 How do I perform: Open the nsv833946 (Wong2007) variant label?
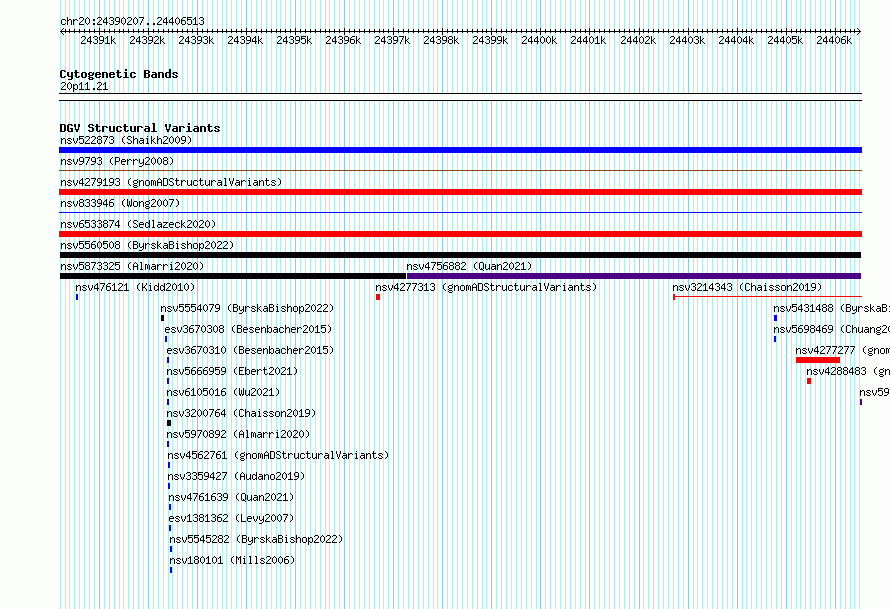120,203
